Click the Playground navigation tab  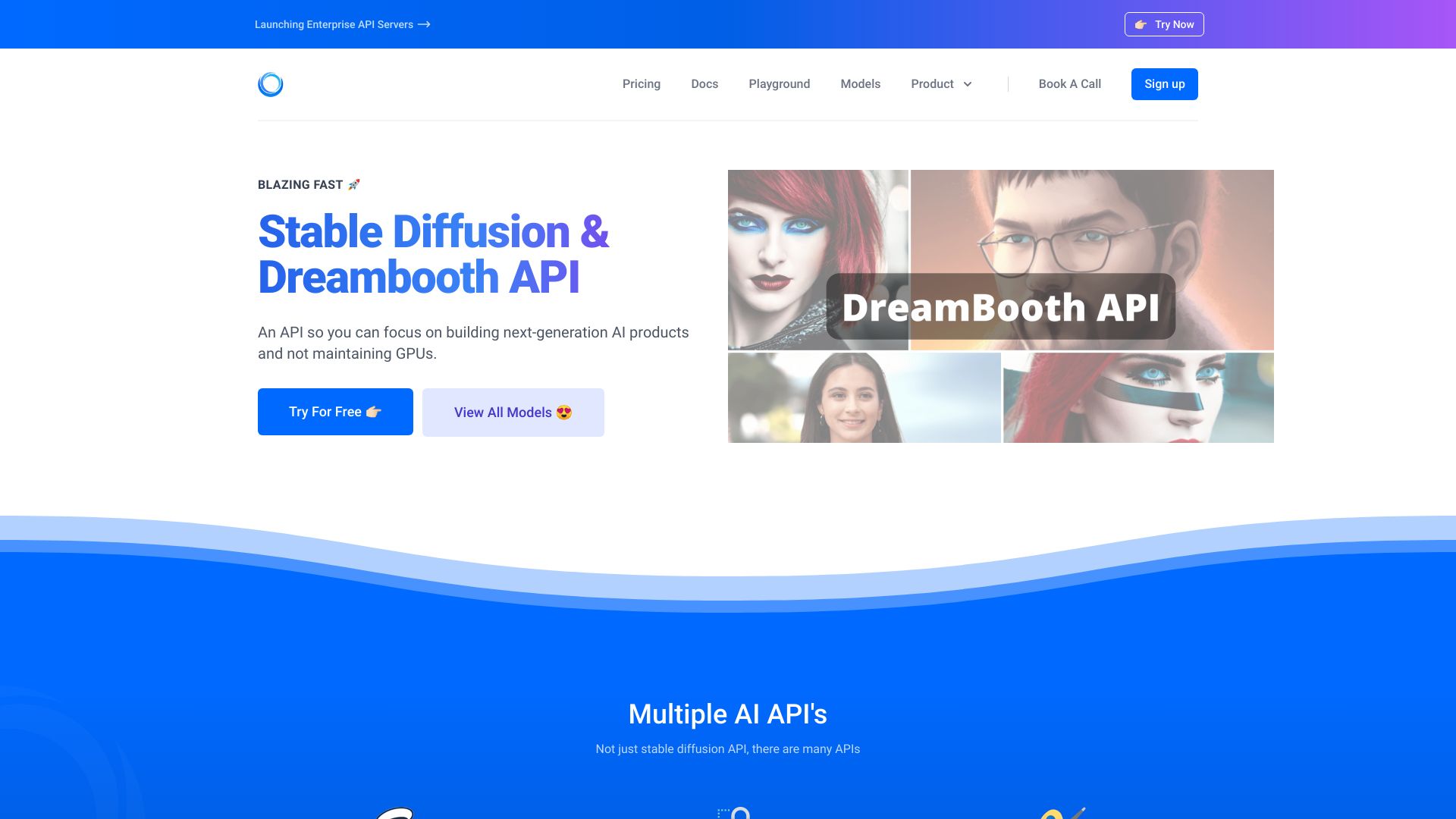click(779, 84)
